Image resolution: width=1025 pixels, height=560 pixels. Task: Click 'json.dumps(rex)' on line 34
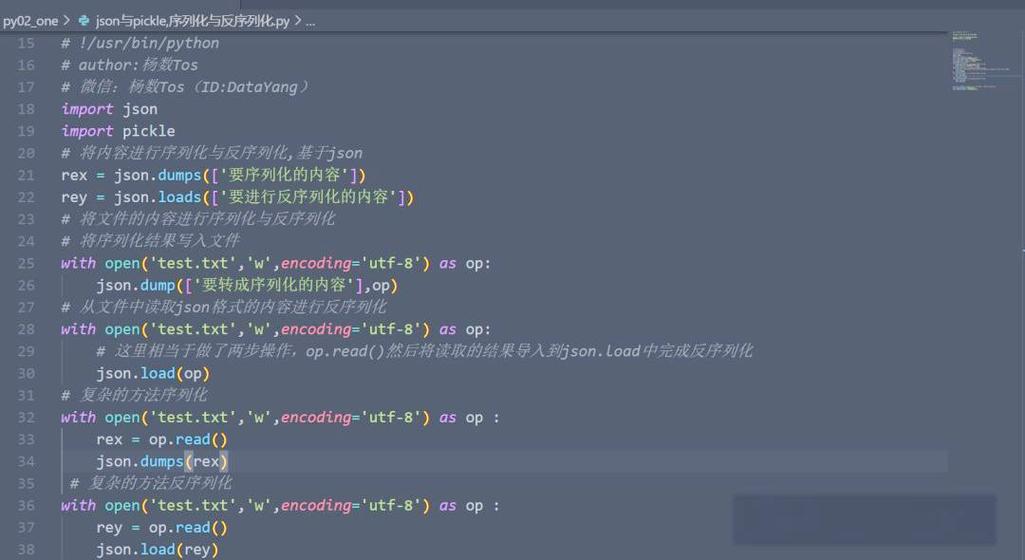tap(161, 461)
